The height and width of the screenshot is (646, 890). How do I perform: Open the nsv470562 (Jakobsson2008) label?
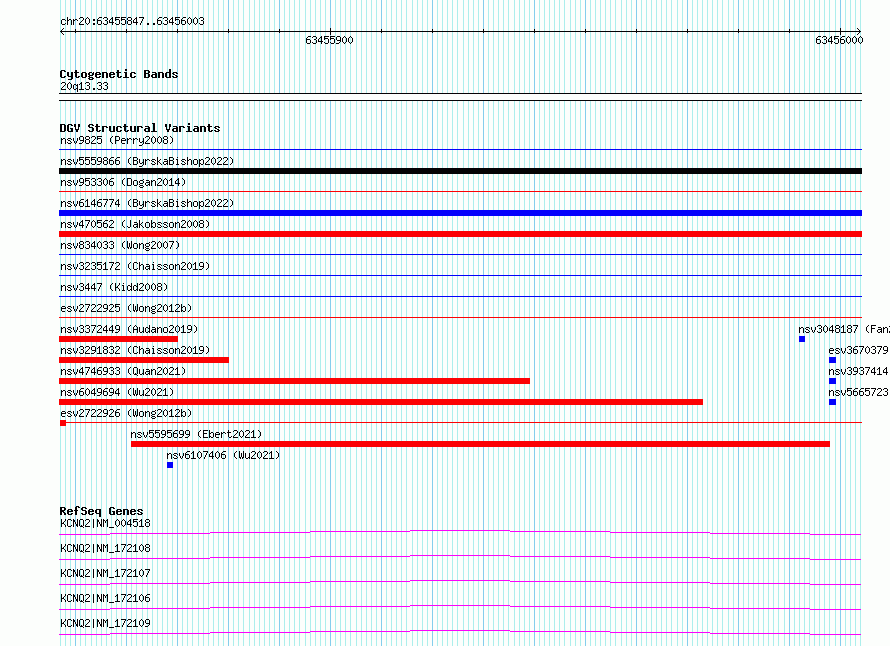(135, 224)
